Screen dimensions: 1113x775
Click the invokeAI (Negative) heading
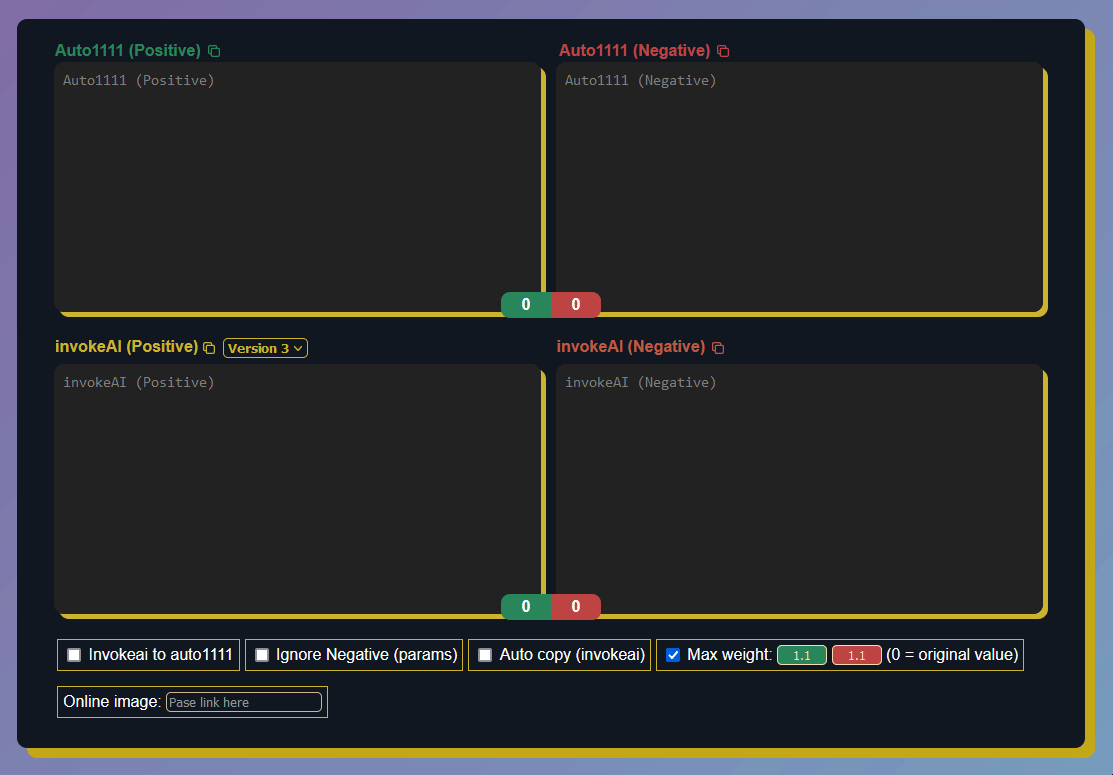point(631,346)
